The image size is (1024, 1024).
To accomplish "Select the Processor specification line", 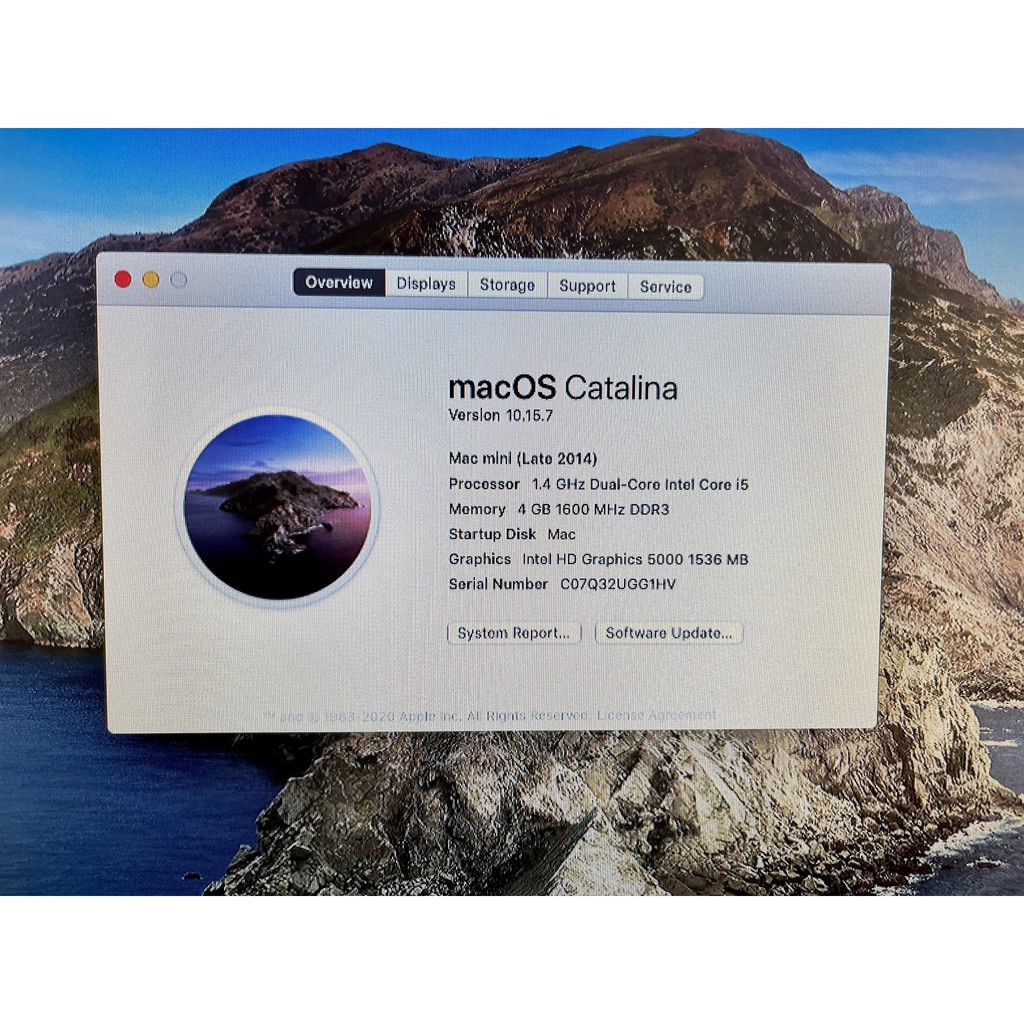I will coord(599,484).
